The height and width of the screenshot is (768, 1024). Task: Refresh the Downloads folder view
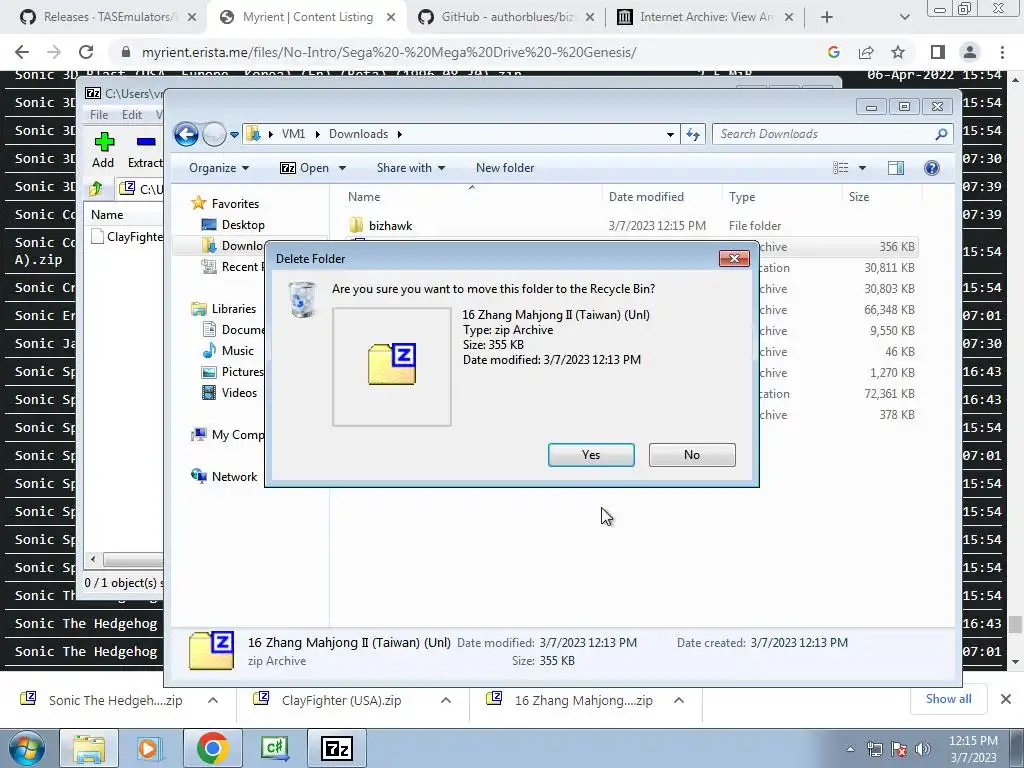coord(693,135)
